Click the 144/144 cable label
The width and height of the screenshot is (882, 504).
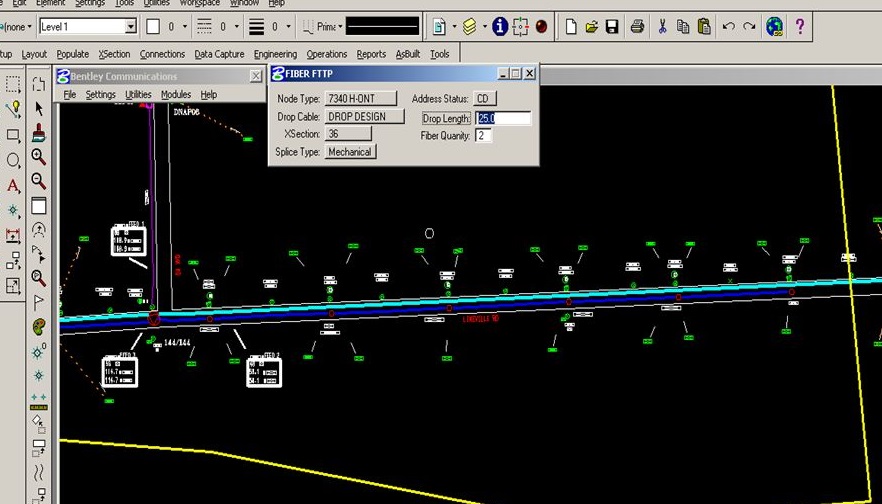(x=177, y=342)
